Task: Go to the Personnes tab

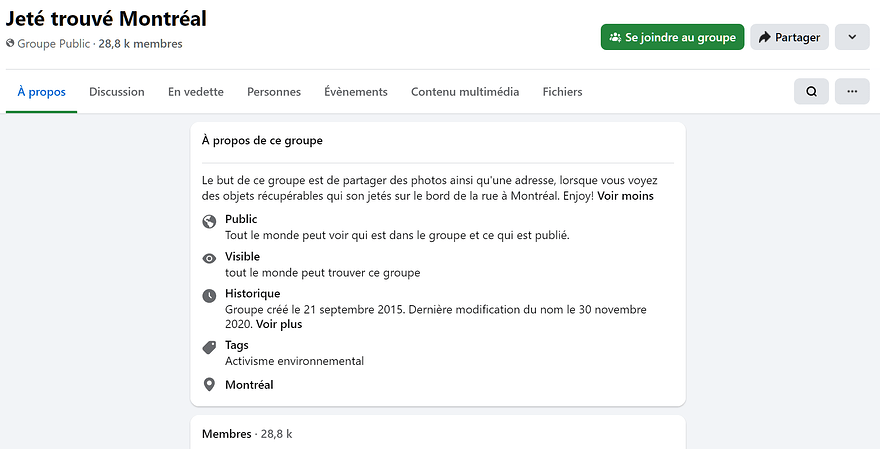Action: click(x=274, y=91)
